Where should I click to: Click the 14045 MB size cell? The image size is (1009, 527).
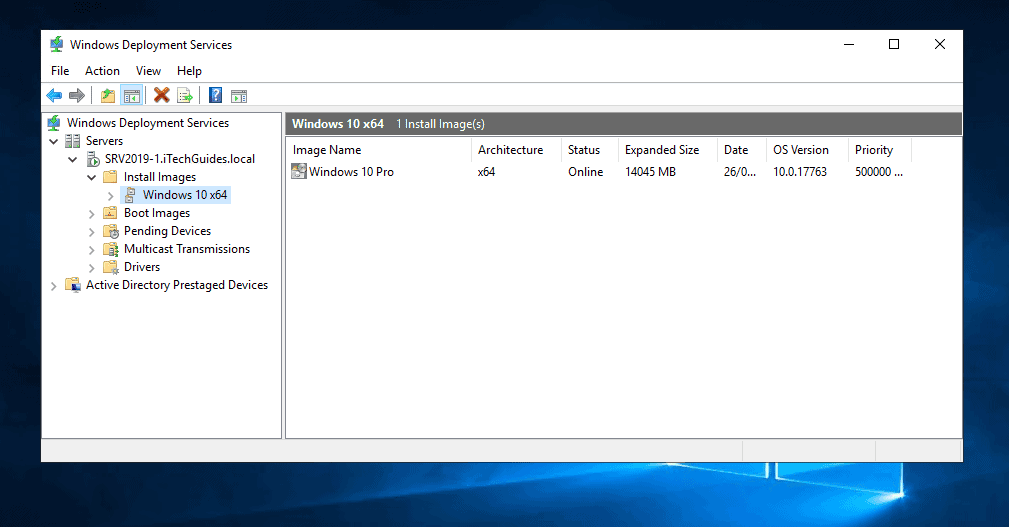pos(651,172)
